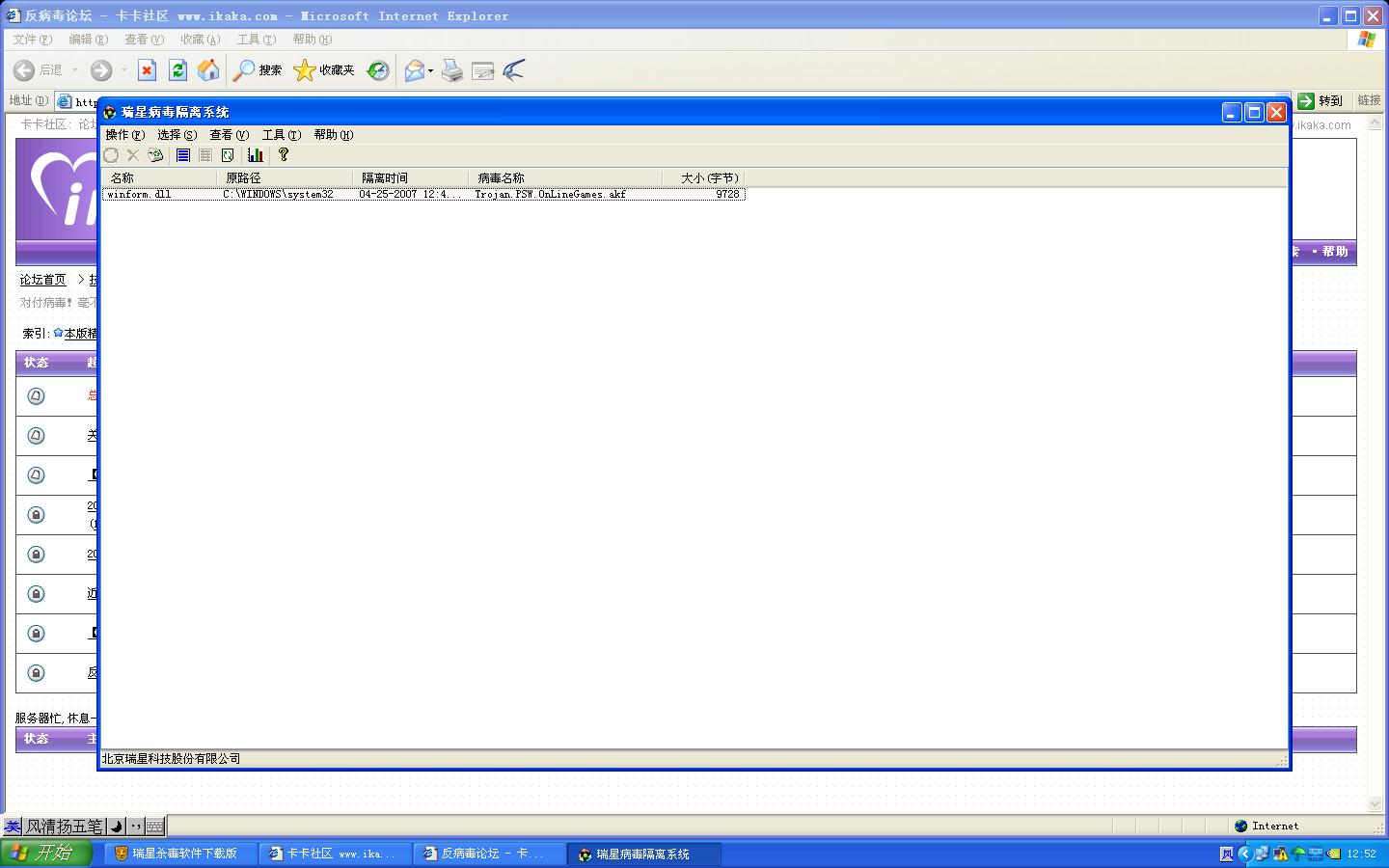The height and width of the screenshot is (868, 1389).
Task: Open the IE 文件(F) menu
Action: 32,40
